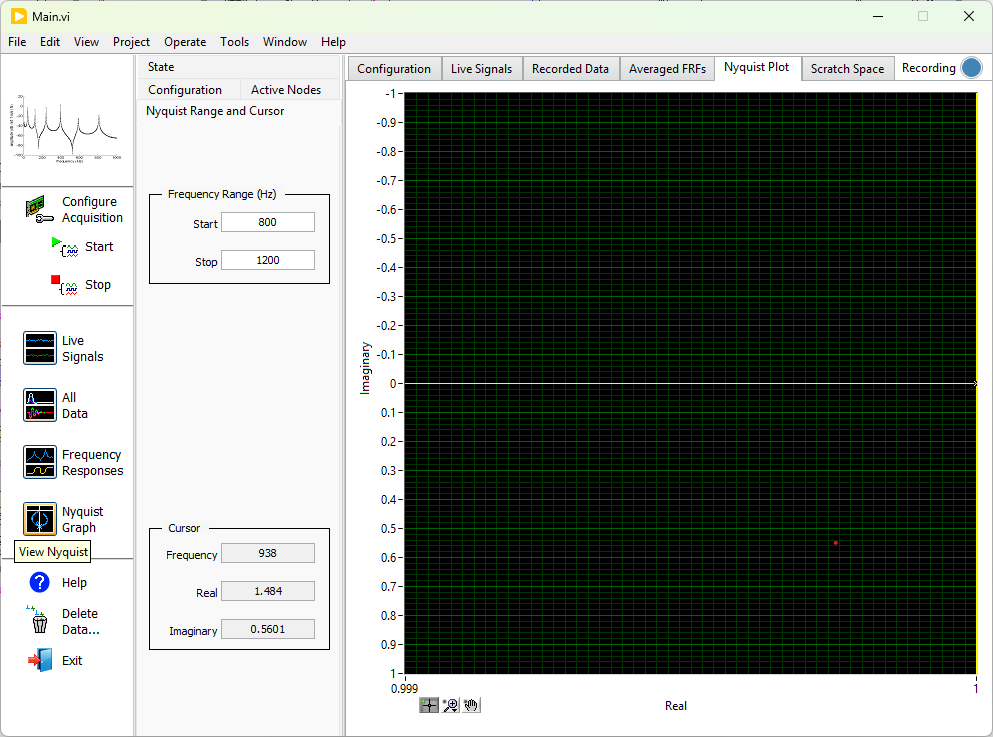Switch to the Live Signals tab

pyautogui.click(x=481, y=68)
